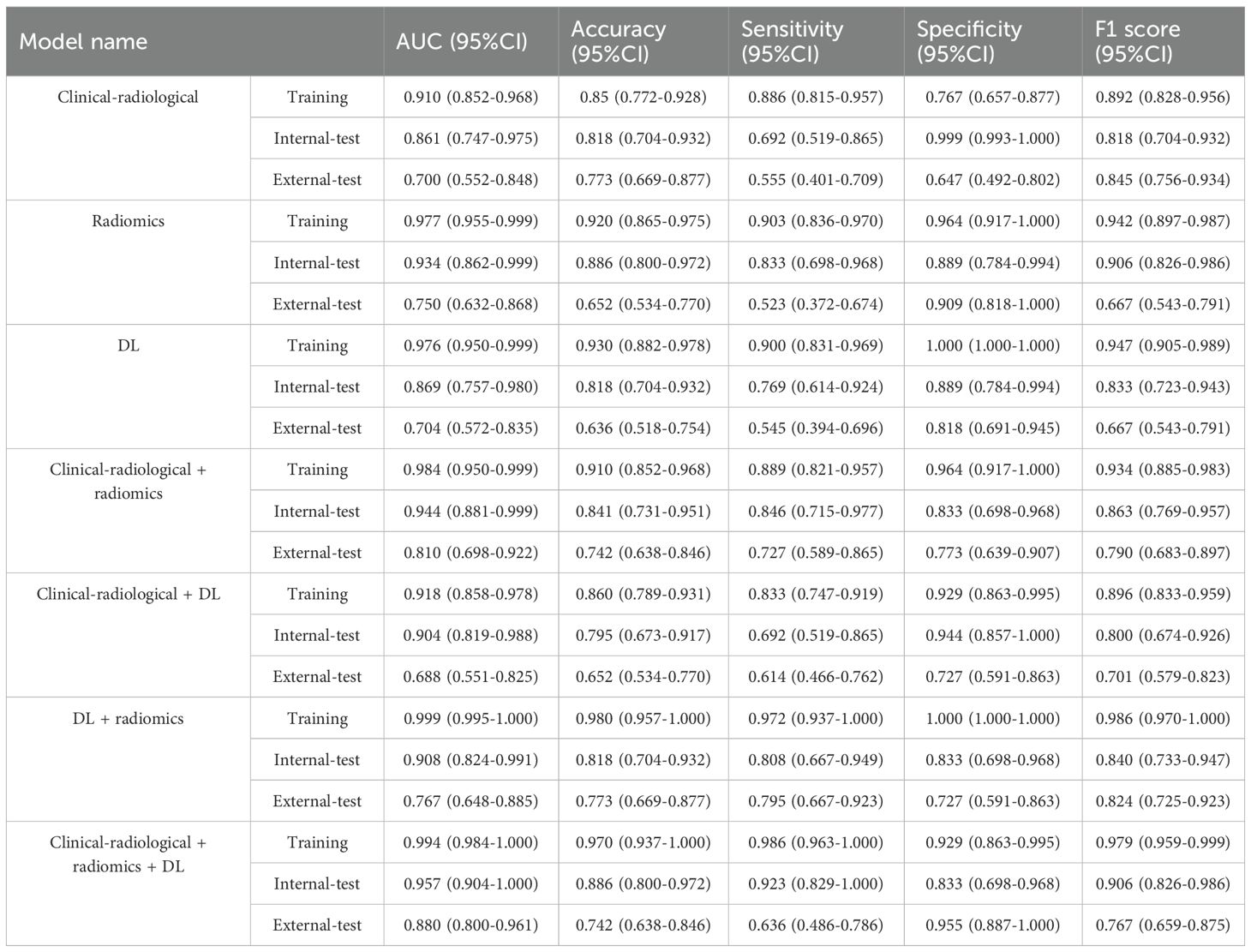Select F1 score value 0.986 (0.970-1.000)
Screen dimensions: 1251x952
tap(1163, 718)
